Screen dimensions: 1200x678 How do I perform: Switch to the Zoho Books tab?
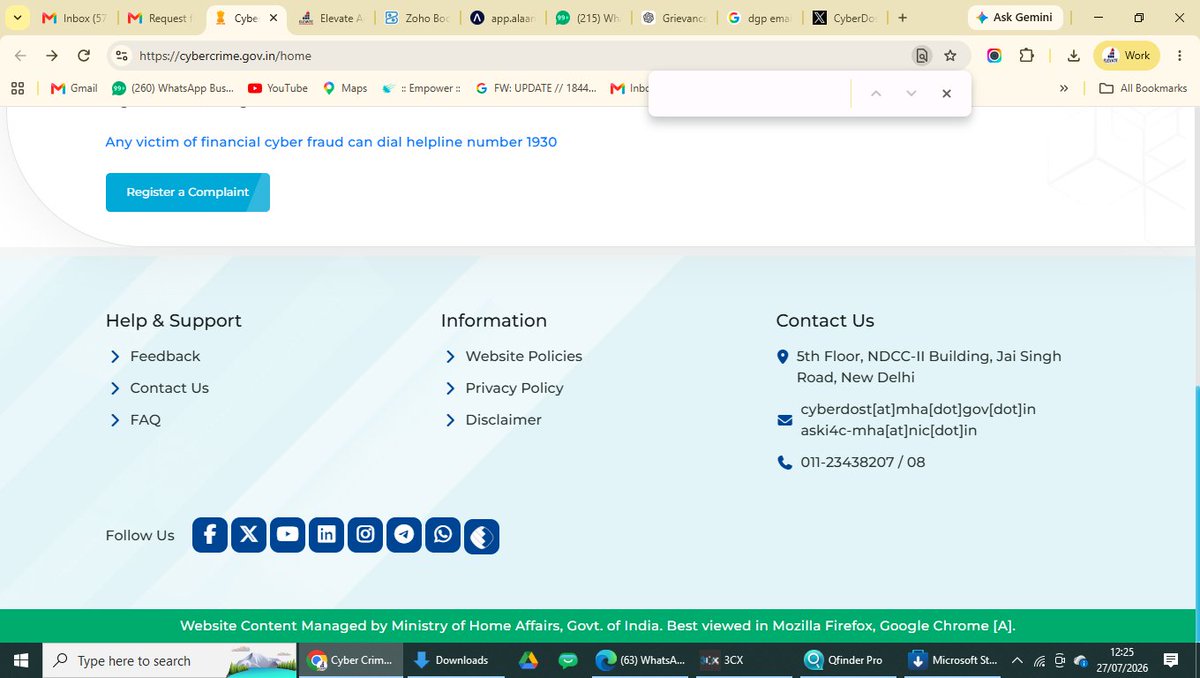click(x=418, y=18)
